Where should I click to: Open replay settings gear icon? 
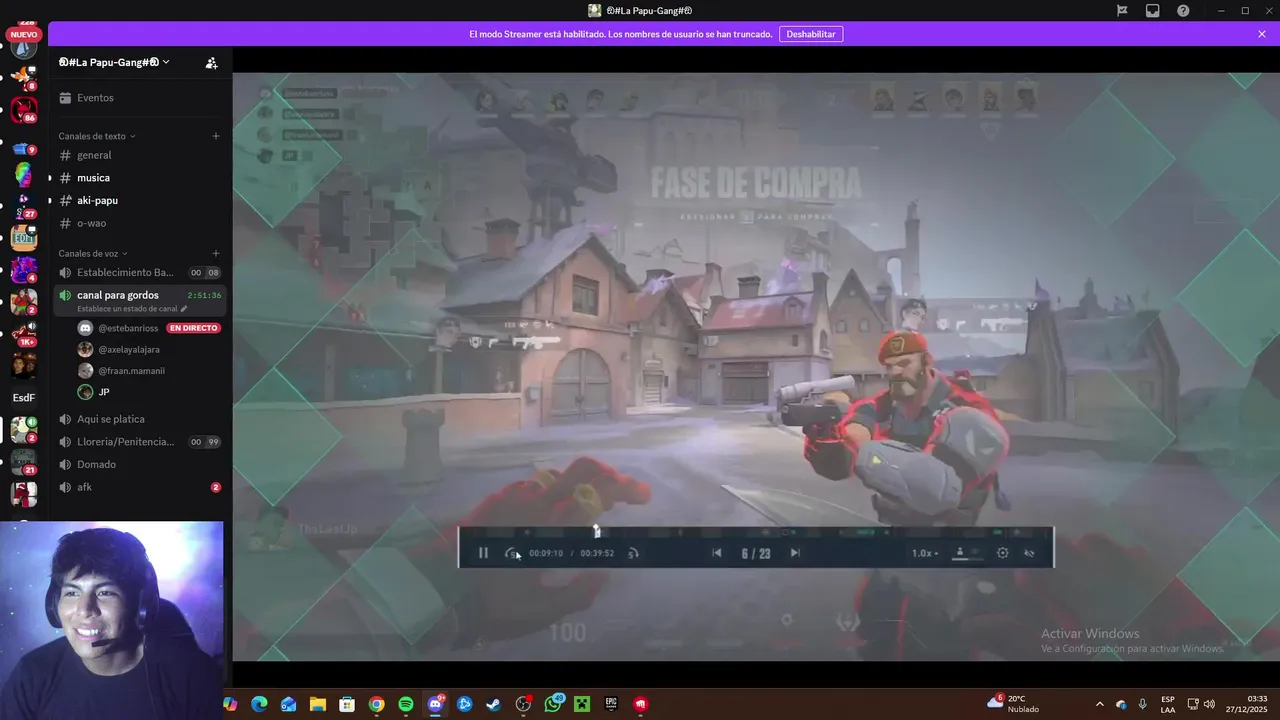pos(1003,553)
